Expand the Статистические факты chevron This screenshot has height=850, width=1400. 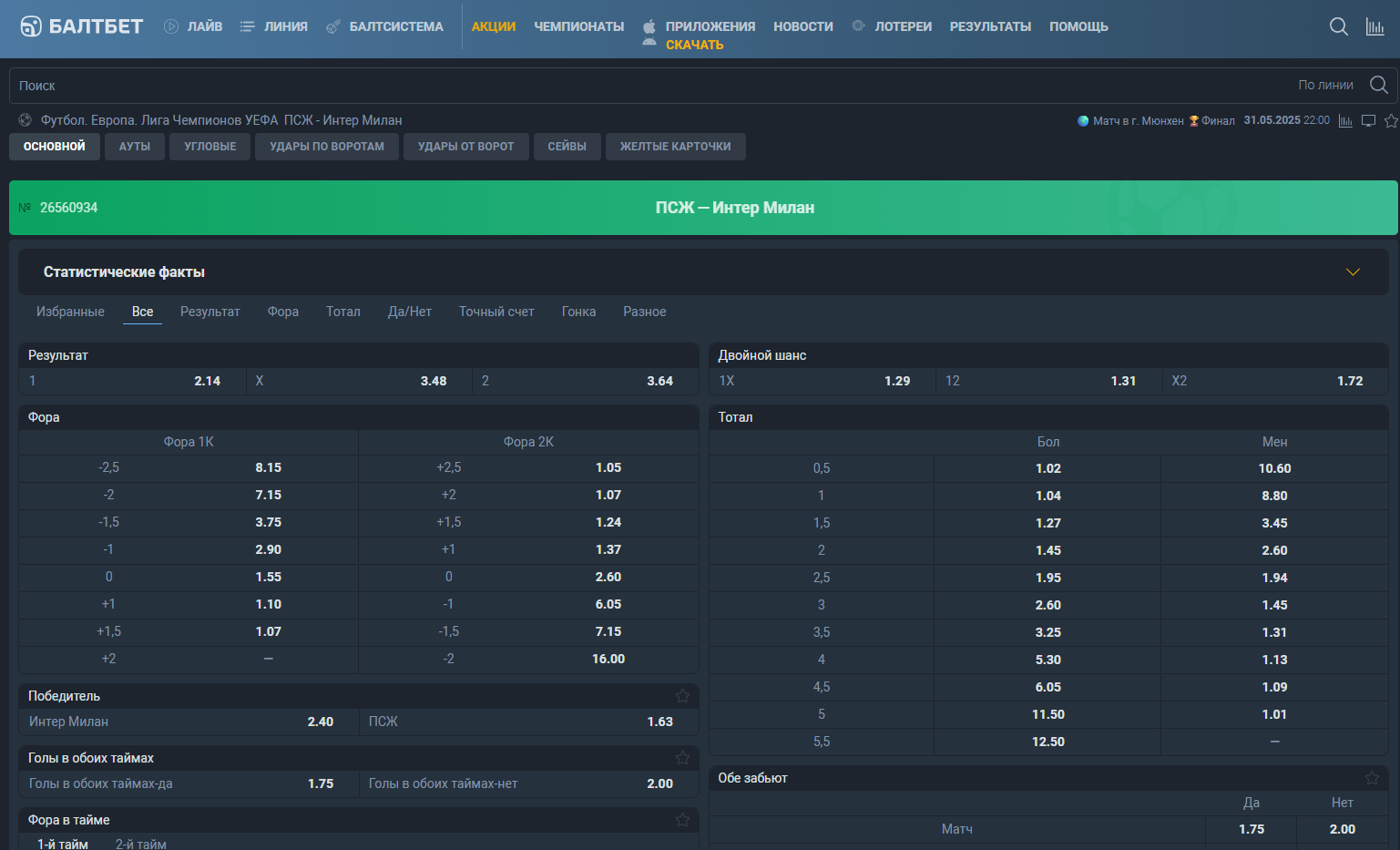pyautogui.click(x=1353, y=272)
